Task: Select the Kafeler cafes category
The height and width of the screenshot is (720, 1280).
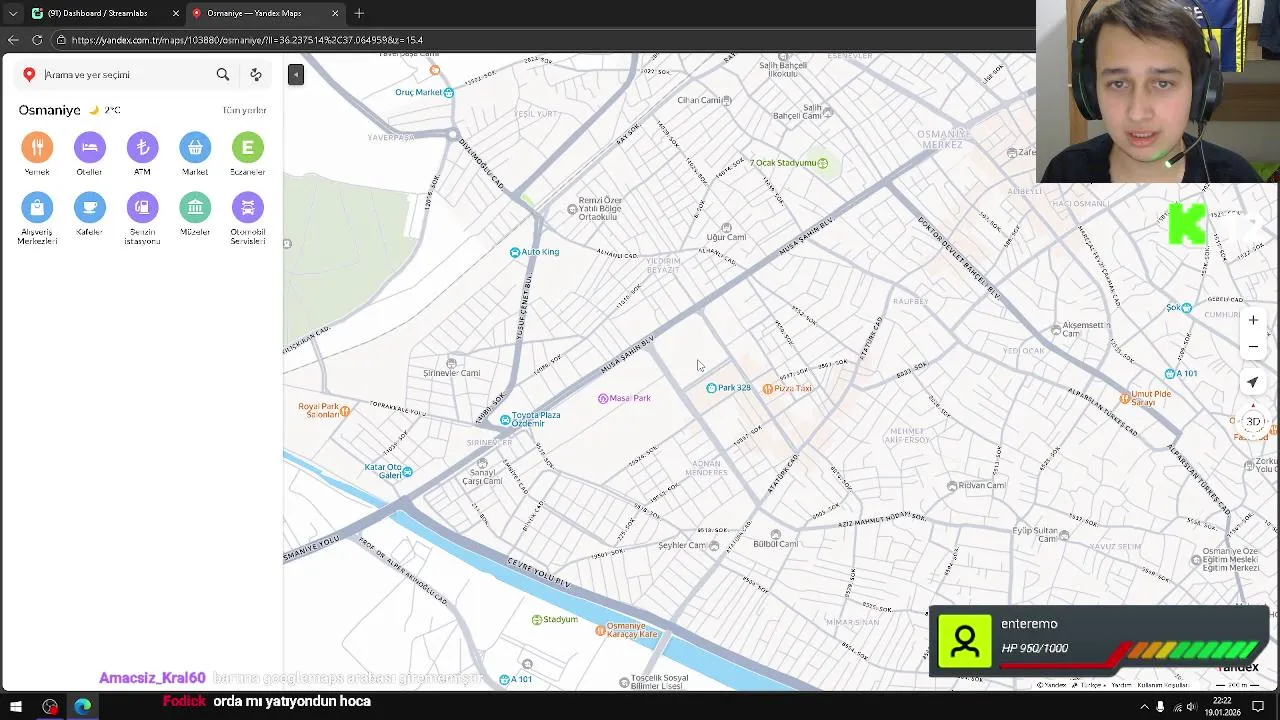Action: click(89, 208)
